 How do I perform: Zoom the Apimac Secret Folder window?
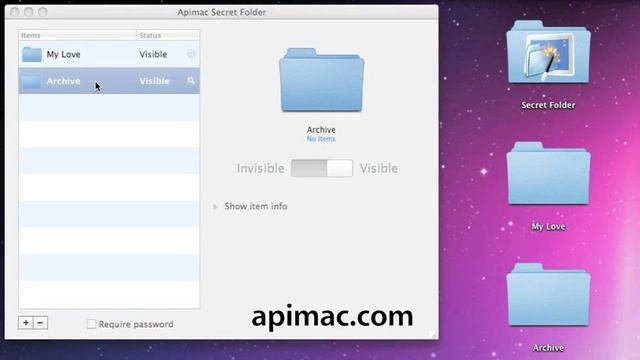click(42, 12)
